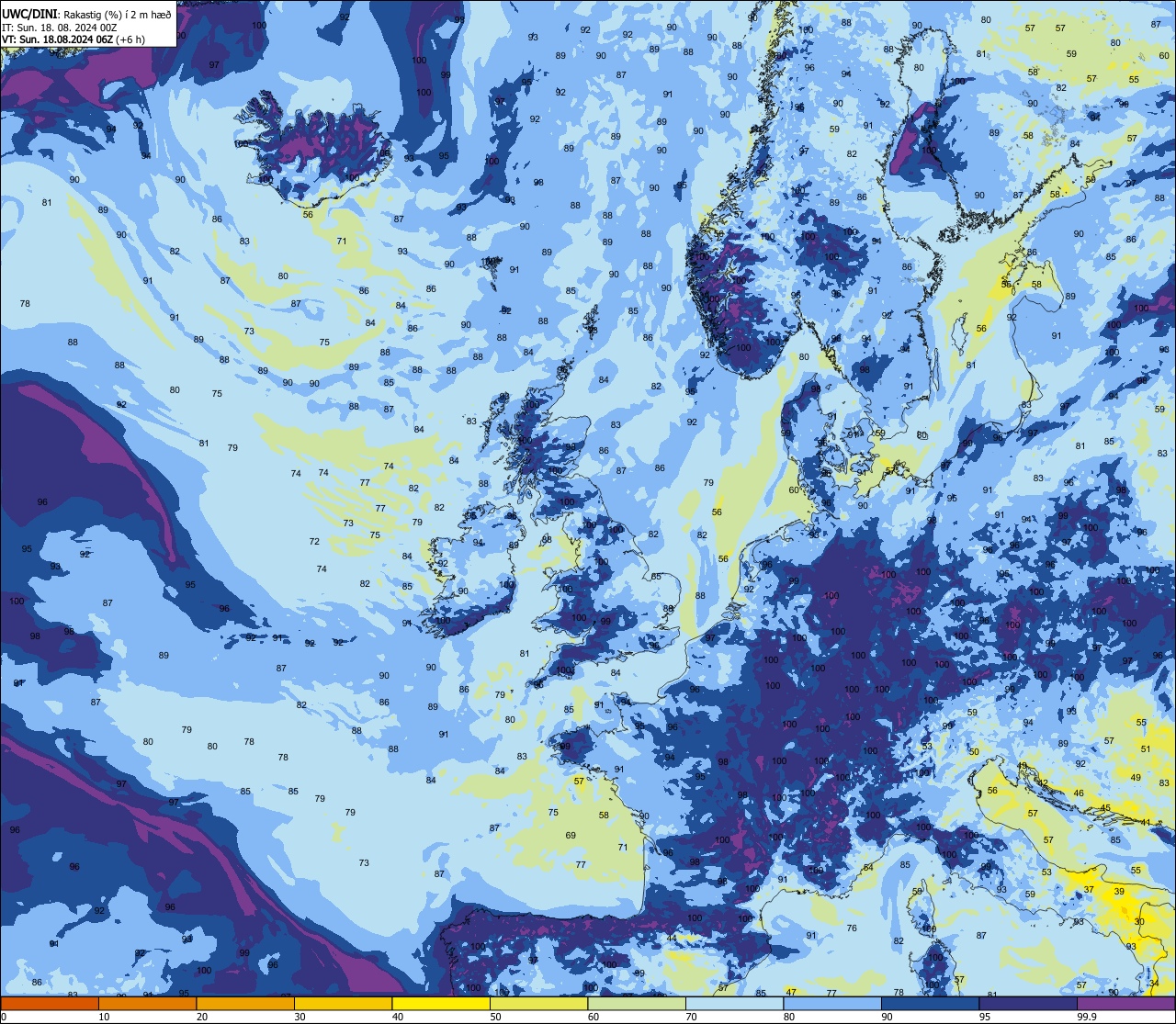Click the legend scale label 60
Viewport: 1176px width, 1024px height.
click(x=594, y=1017)
